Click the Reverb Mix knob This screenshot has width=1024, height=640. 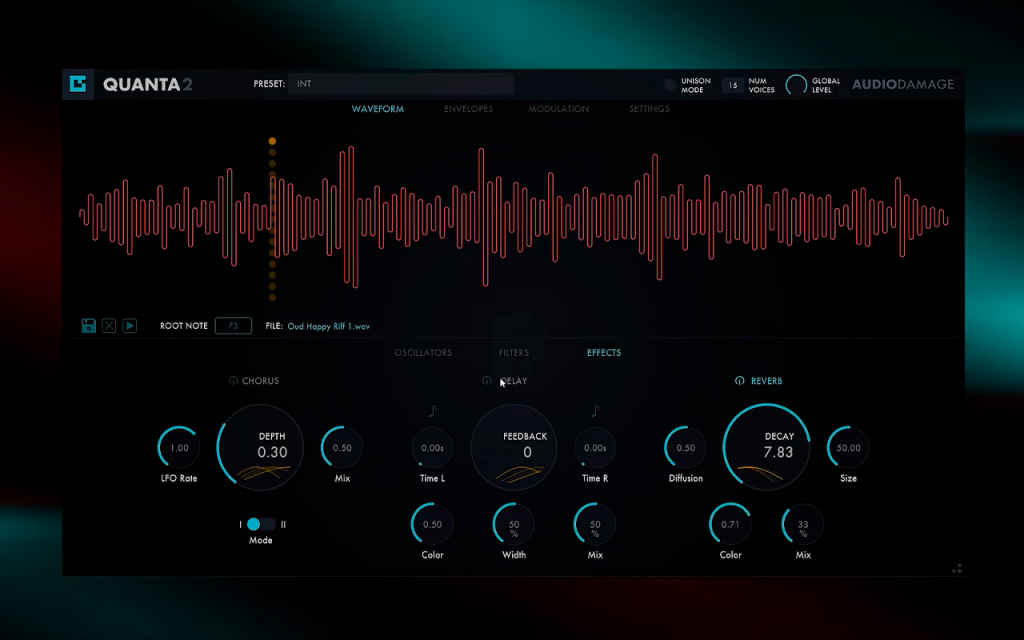[x=803, y=524]
